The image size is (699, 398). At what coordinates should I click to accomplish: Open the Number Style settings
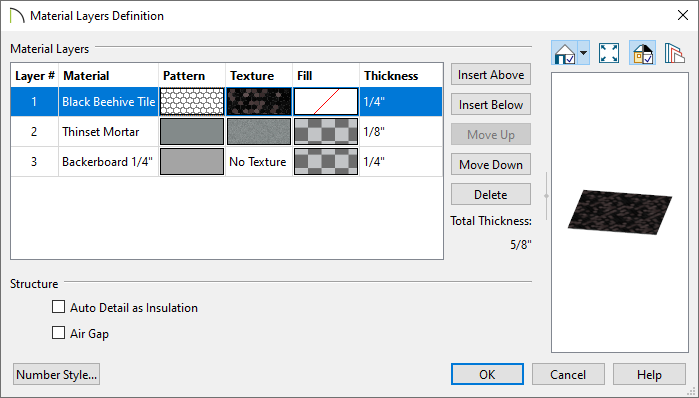(57, 374)
